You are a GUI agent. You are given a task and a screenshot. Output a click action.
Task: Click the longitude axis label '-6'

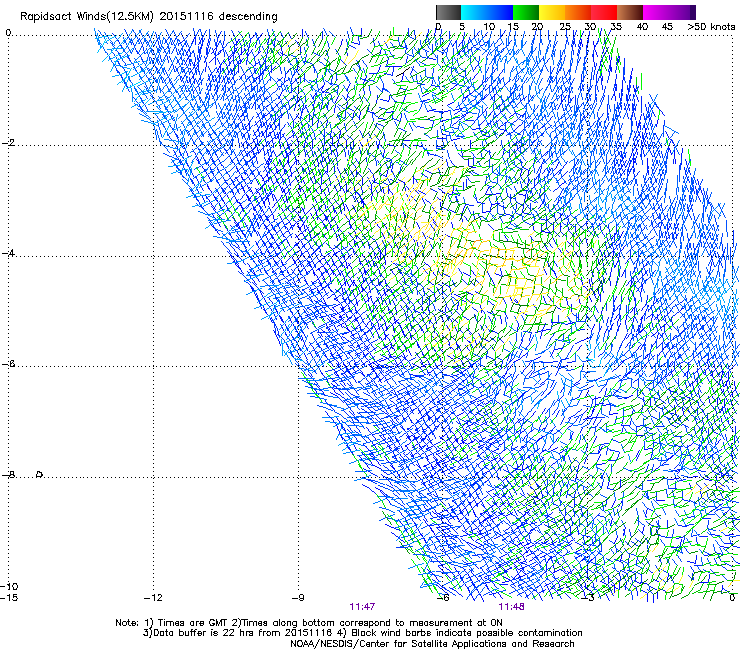point(443,598)
